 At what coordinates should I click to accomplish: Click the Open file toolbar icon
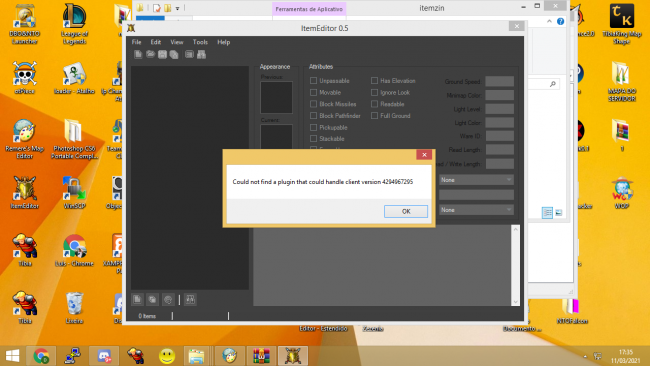[x=150, y=54]
